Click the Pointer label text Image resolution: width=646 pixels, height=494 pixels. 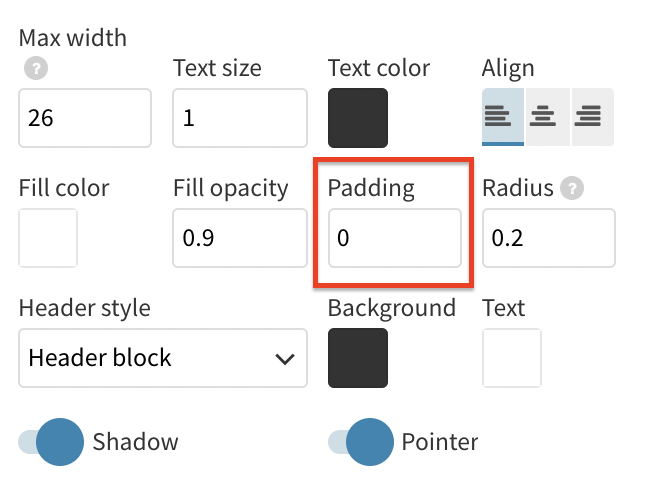tap(440, 442)
